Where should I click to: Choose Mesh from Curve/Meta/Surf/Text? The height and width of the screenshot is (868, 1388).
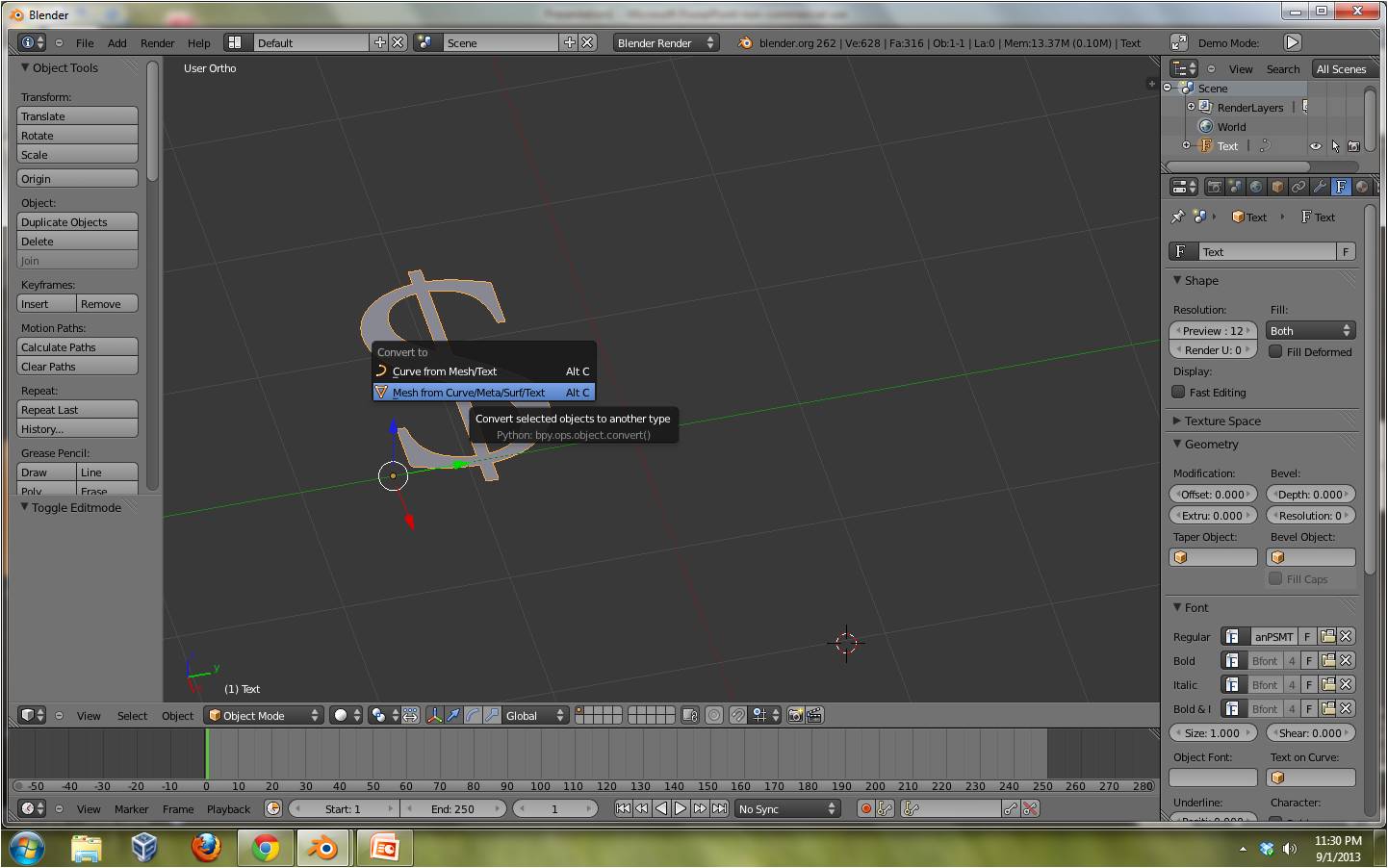click(x=483, y=392)
